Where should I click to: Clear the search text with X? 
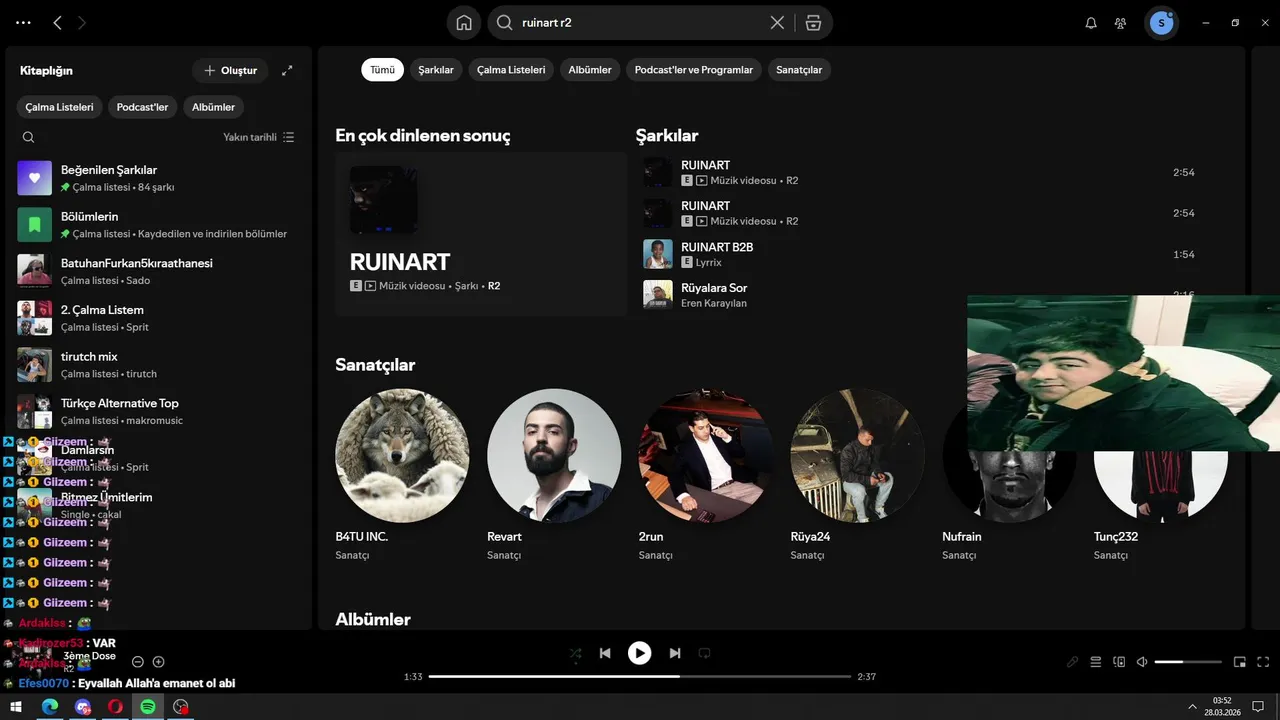(x=777, y=22)
